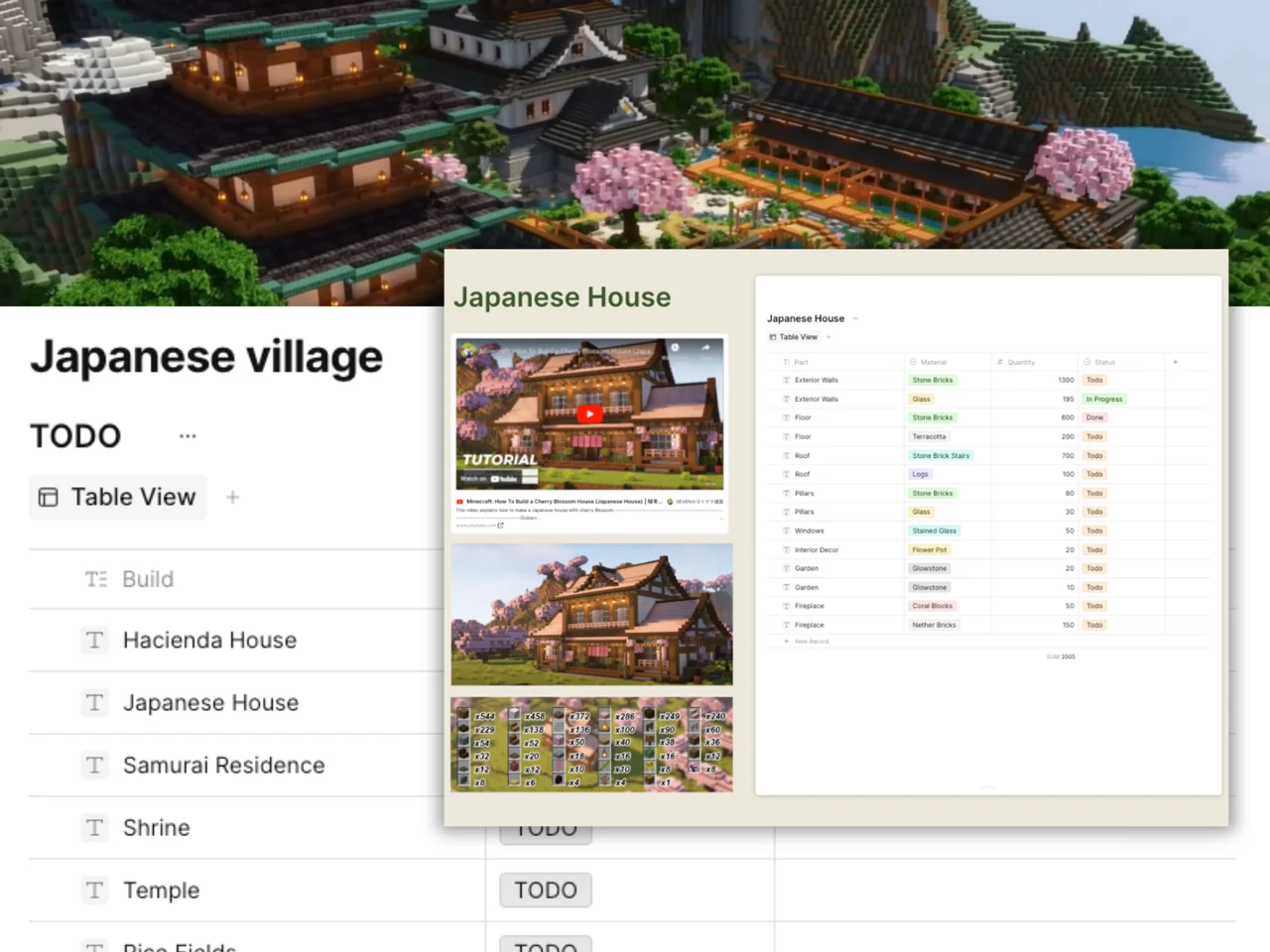The height and width of the screenshot is (952, 1270).
Task: Add a column with the plus after Status
Action: click(1176, 362)
